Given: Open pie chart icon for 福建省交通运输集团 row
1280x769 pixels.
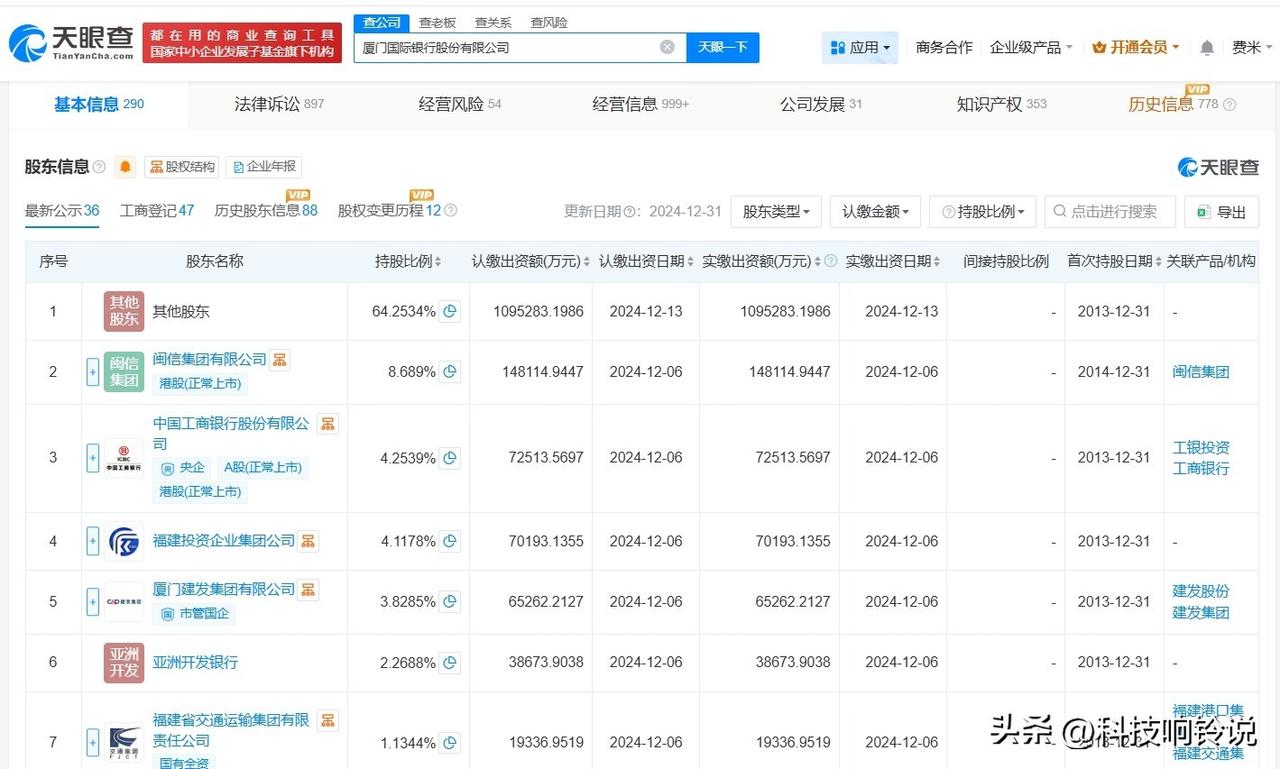Looking at the screenshot, I should pyautogui.click(x=450, y=742).
